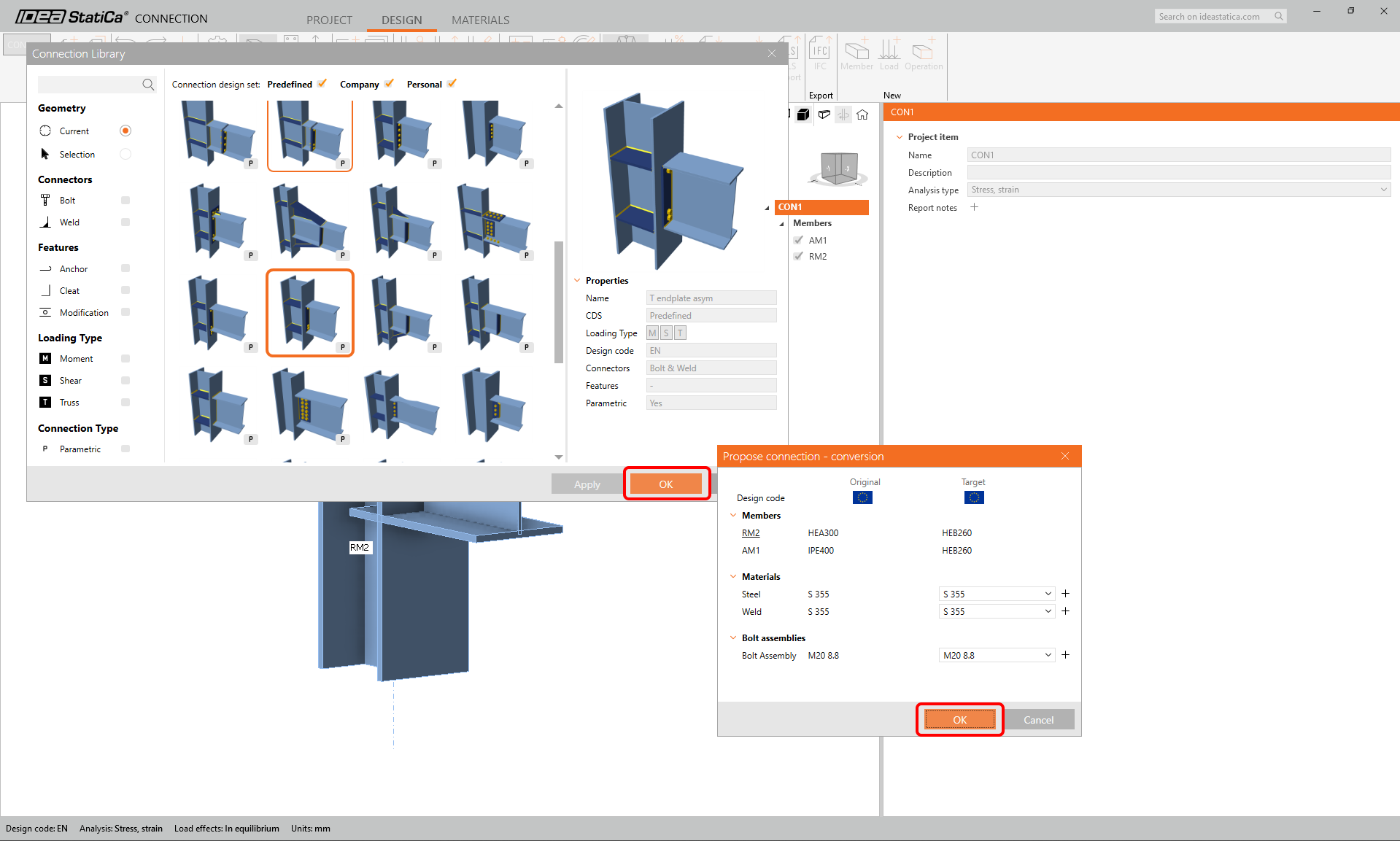Click the home view icon
Viewport: 1400px width, 841px height.
(862, 115)
